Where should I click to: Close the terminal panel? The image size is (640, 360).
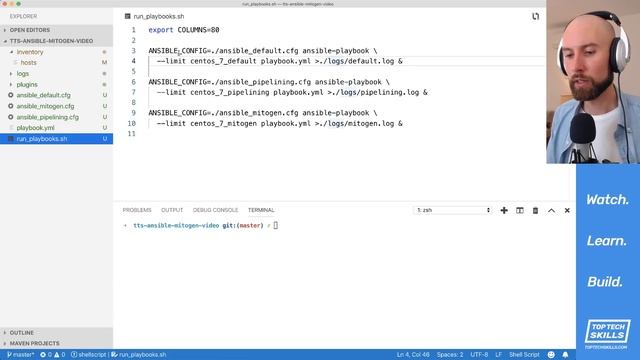point(567,210)
